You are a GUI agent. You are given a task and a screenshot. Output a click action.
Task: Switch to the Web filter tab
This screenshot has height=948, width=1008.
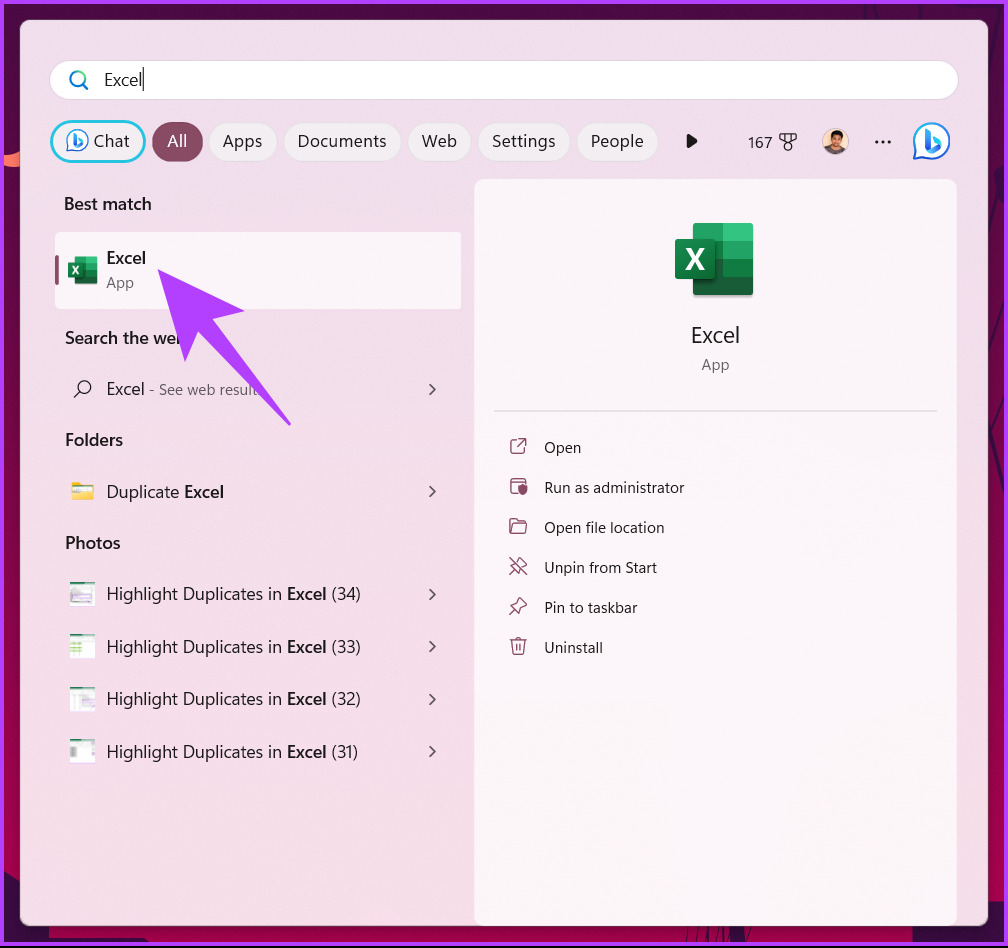point(439,141)
